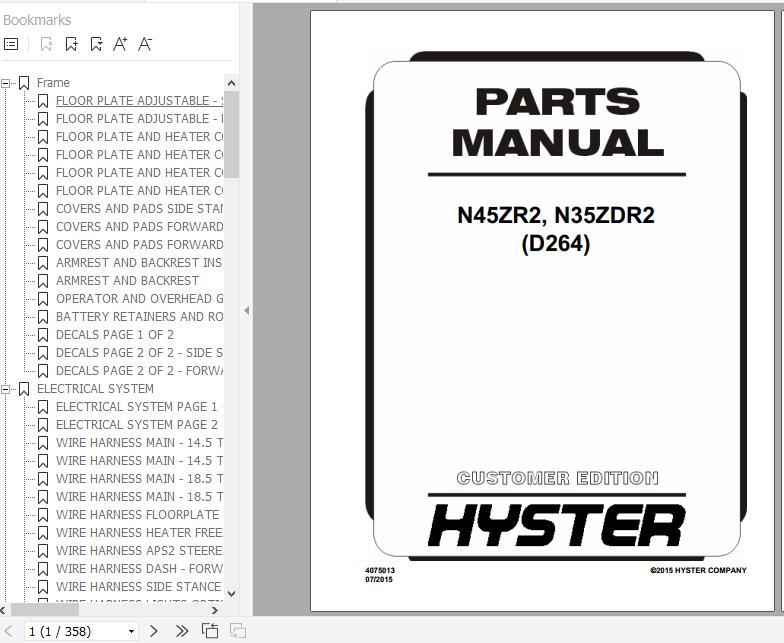Click the CUSTOMER EDITION text
This screenshot has width=784, height=643.
(x=558, y=478)
